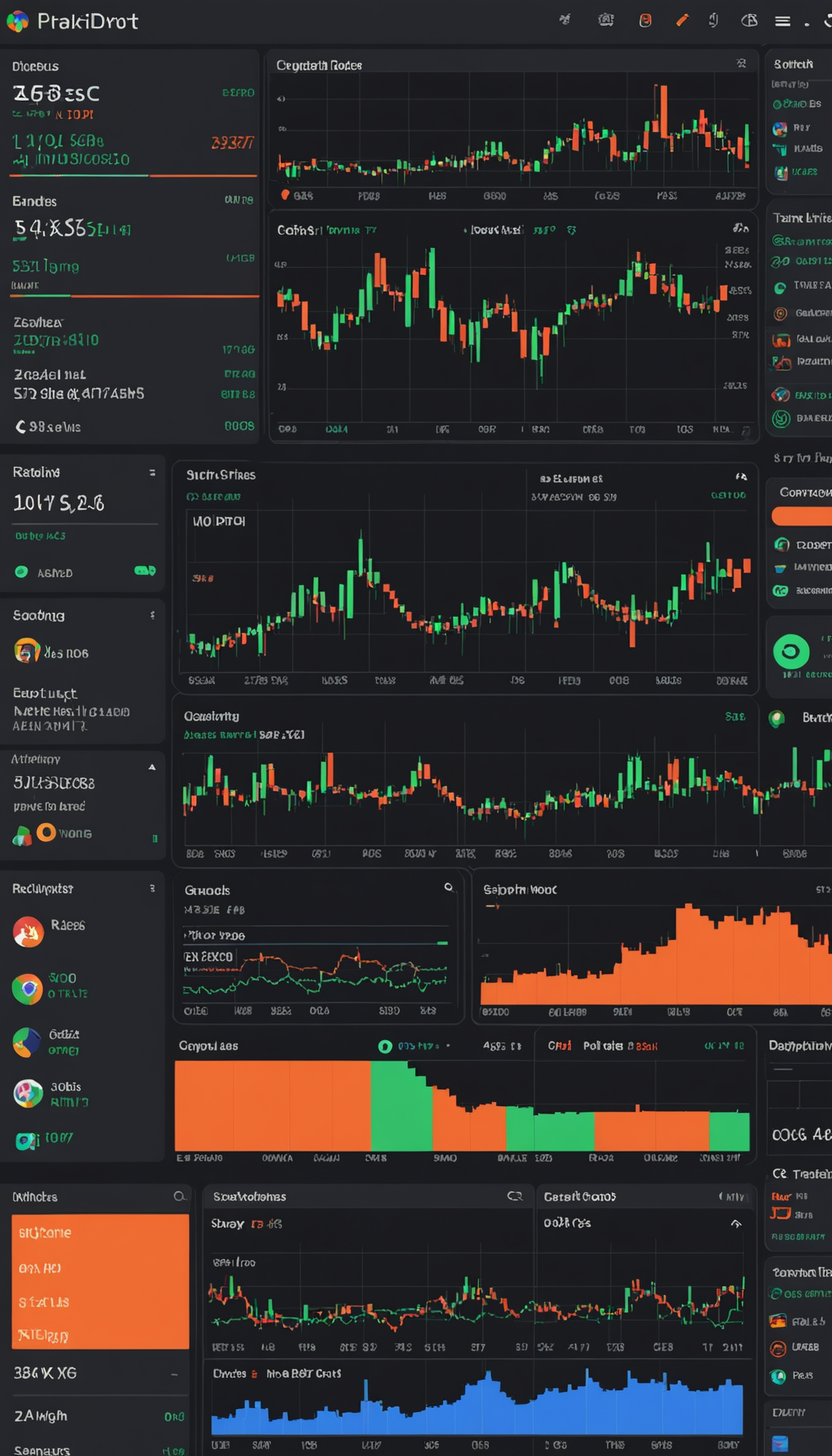Toggle the green switch in Ratoing panel
832x1456 pixels.
click(x=144, y=571)
